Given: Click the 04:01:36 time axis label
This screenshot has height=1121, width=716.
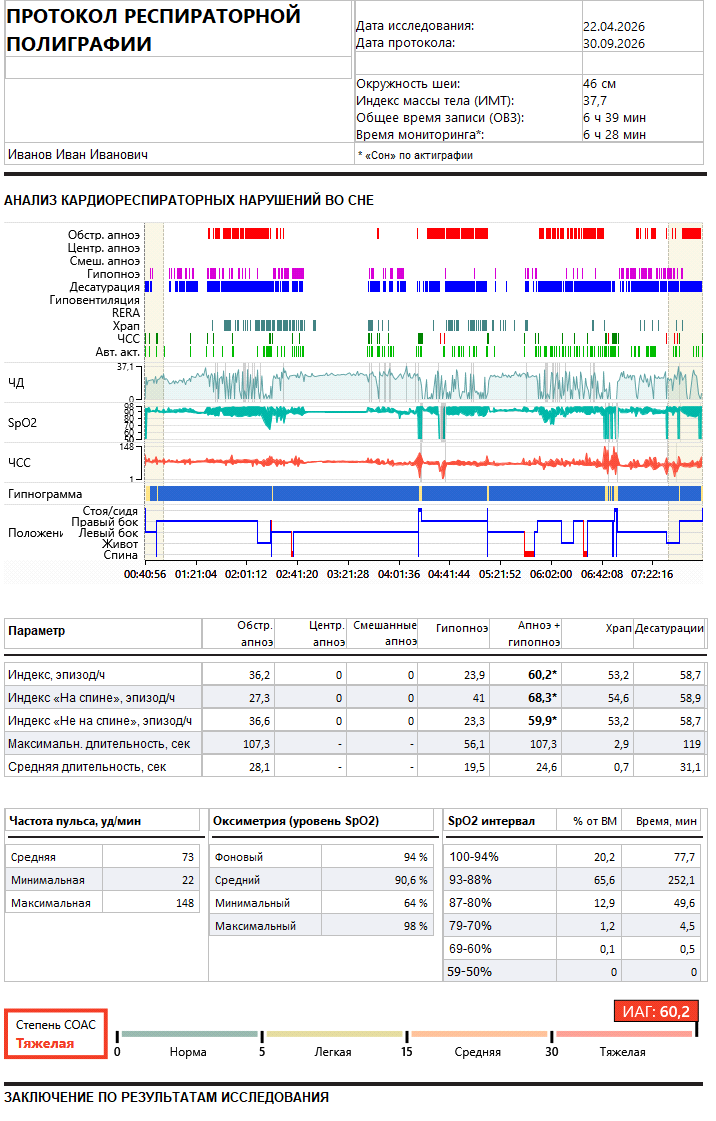Looking at the screenshot, I should click(398, 574).
